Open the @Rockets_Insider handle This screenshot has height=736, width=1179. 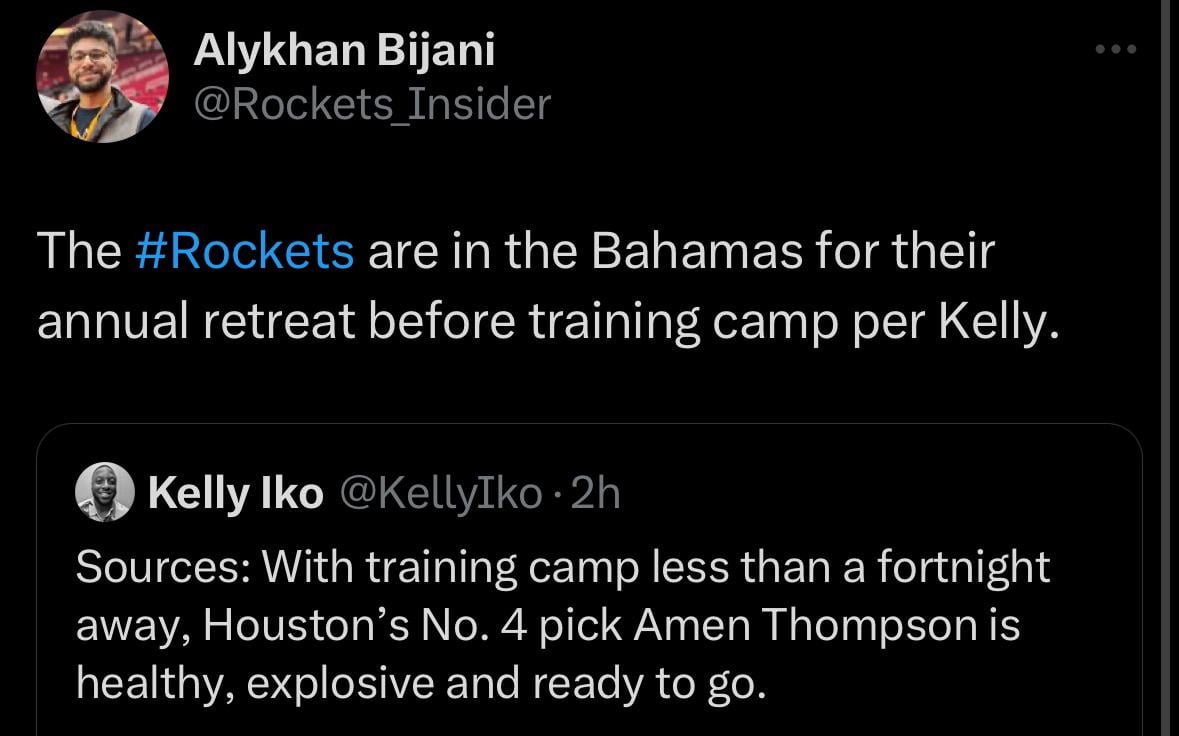371,103
